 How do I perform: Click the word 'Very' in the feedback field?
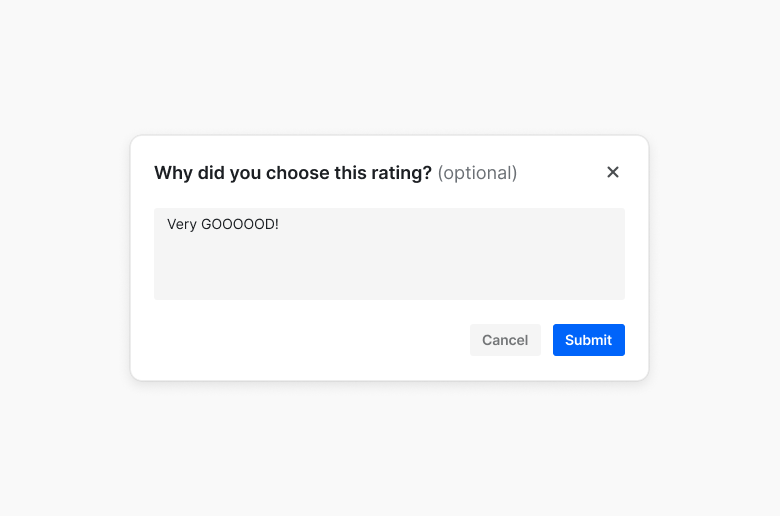(x=182, y=224)
